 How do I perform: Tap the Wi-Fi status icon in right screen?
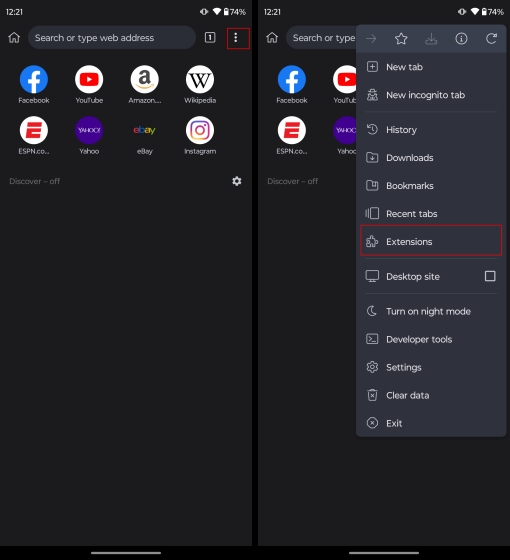point(475,12)
